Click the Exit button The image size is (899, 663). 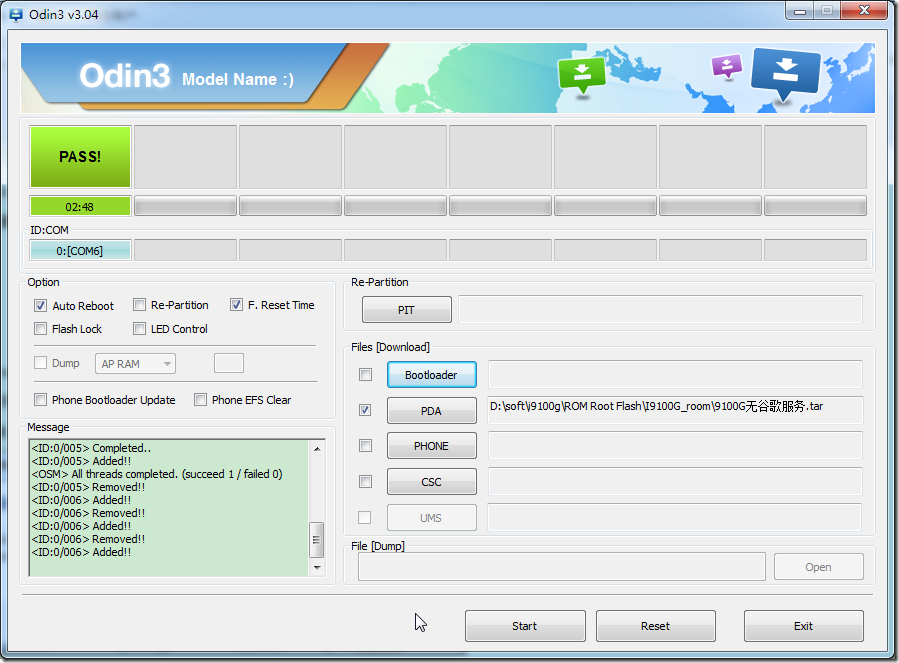tap(803, 626)
